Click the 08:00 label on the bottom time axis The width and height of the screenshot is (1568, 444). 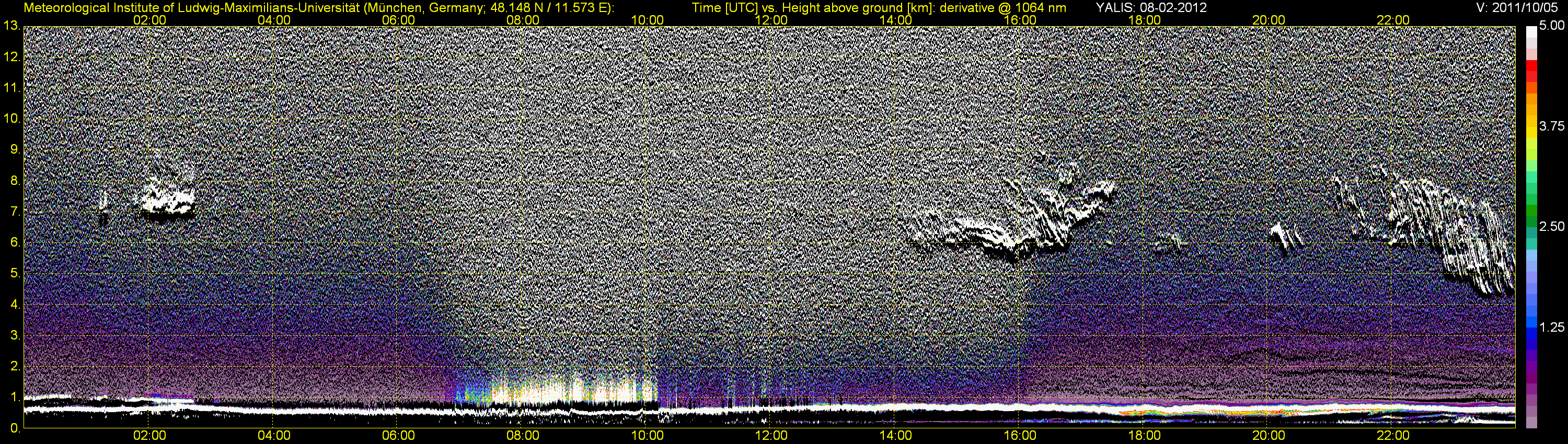(522, 436)
